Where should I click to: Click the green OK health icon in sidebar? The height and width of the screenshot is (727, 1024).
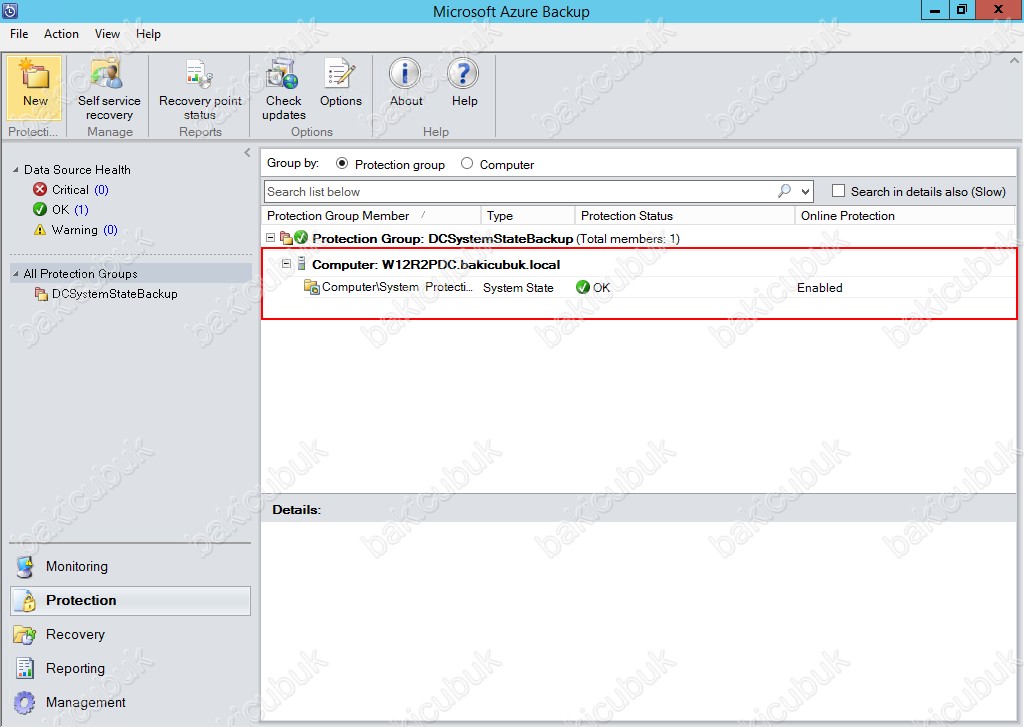click(40, 209)
